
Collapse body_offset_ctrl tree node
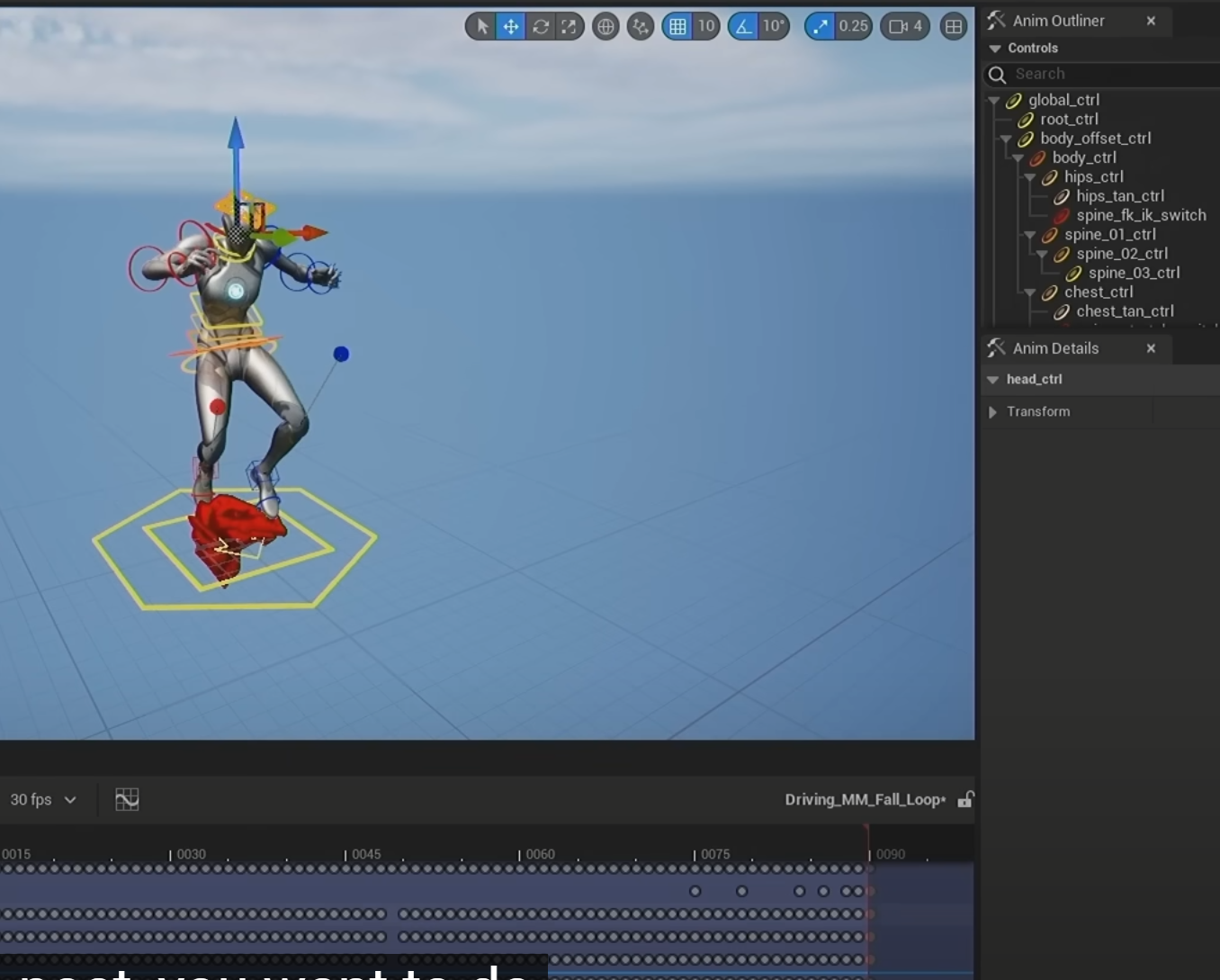[x=1006, y=139]
